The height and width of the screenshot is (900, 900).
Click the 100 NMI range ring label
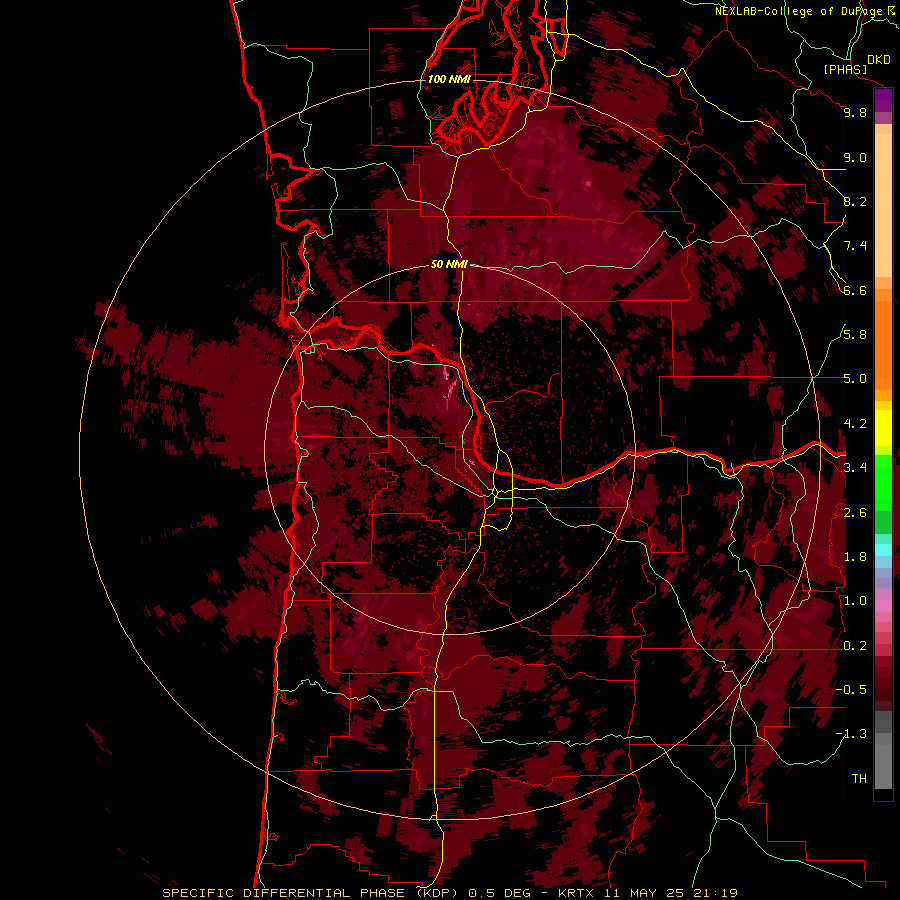449,79
